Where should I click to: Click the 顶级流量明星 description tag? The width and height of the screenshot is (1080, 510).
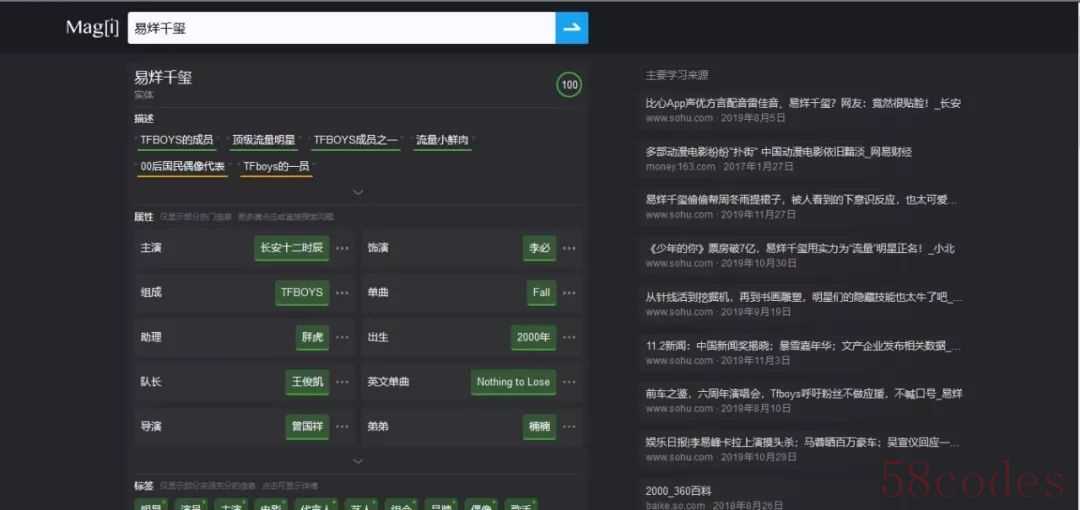pos(264,140)
